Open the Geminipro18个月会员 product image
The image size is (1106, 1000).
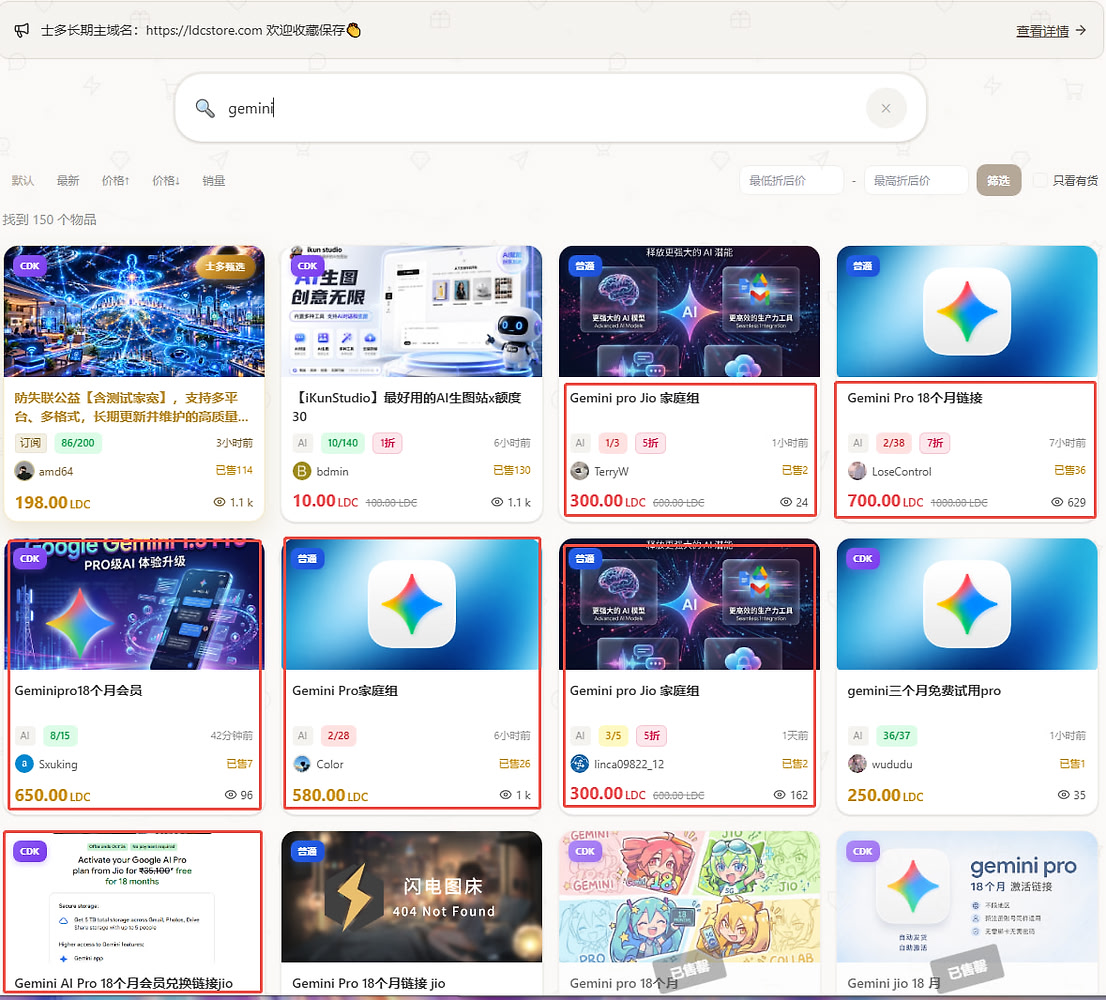[x=134, y=604]
